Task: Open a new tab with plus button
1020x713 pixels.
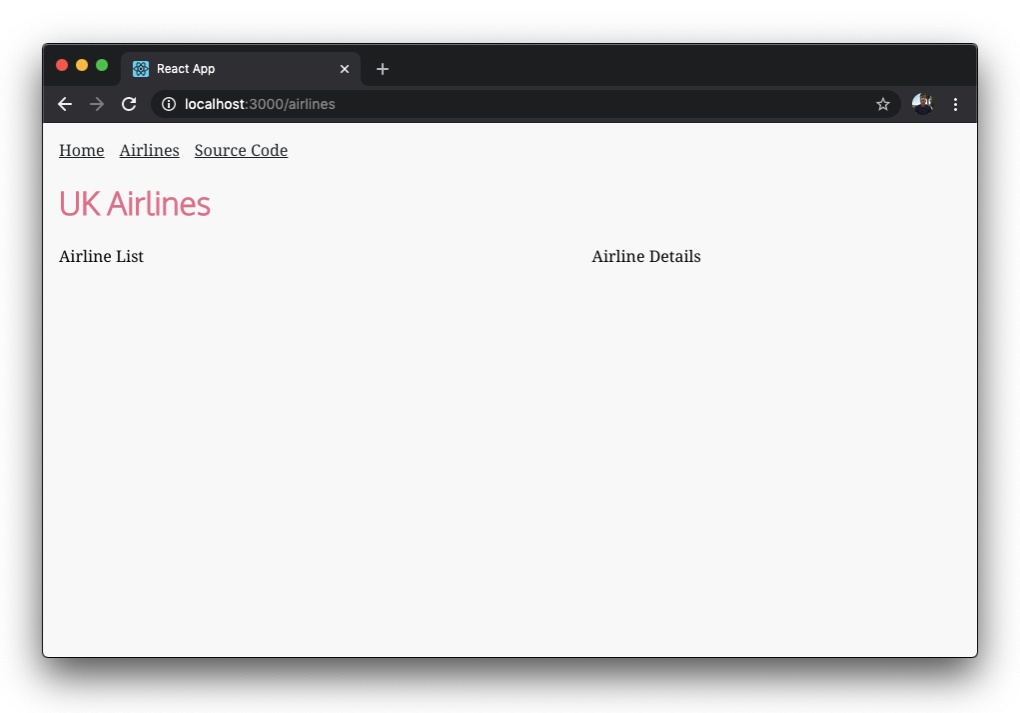Action: pos(382,69)
